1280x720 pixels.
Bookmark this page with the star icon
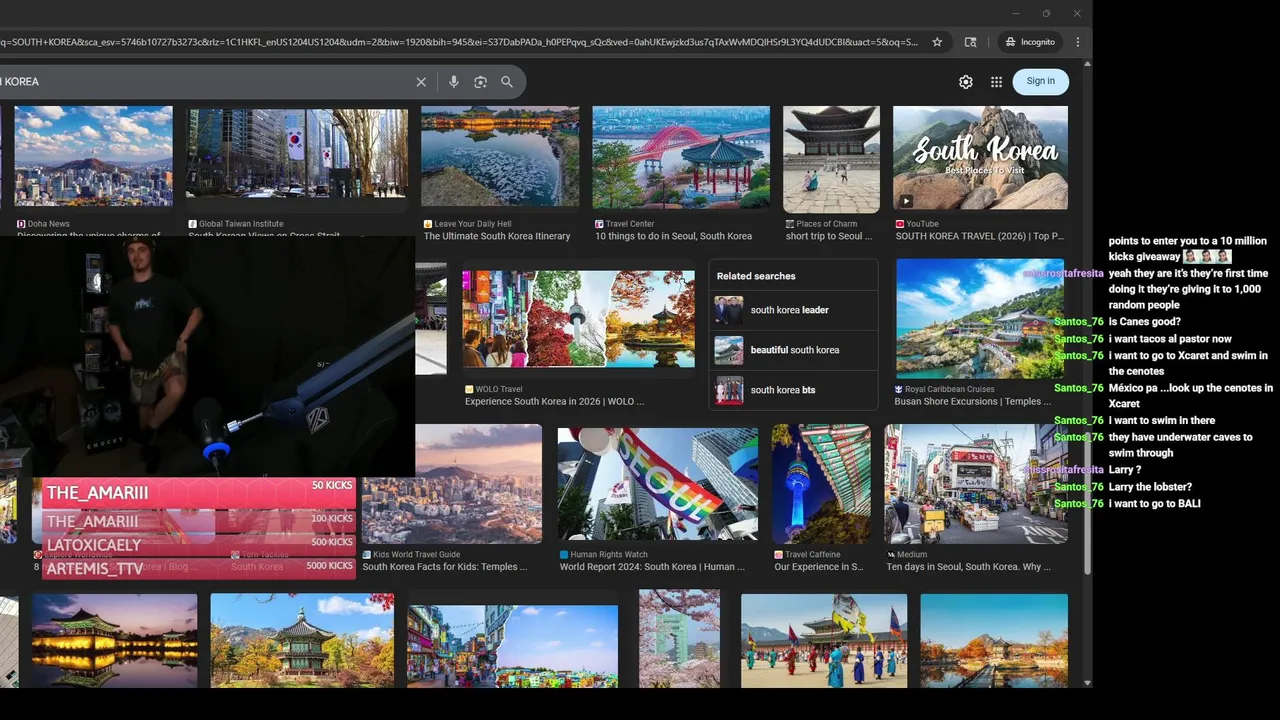tap(937, 42)
